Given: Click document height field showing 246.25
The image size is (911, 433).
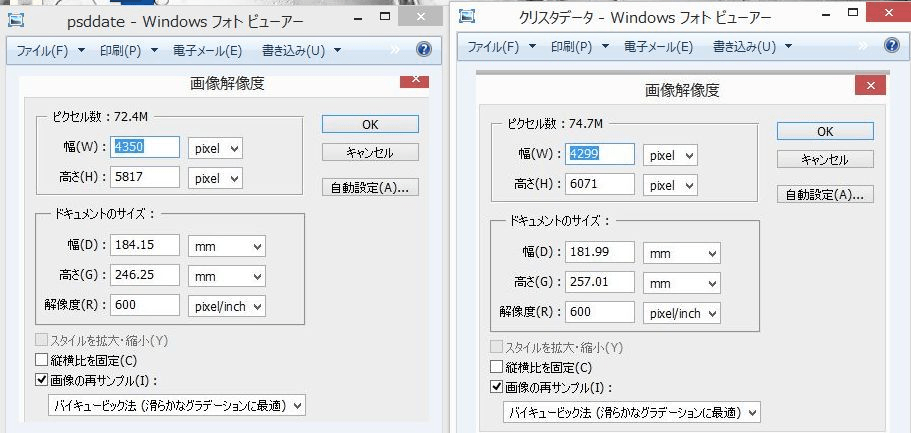Looking at the screenshot, I should click(x=145, y=275).
